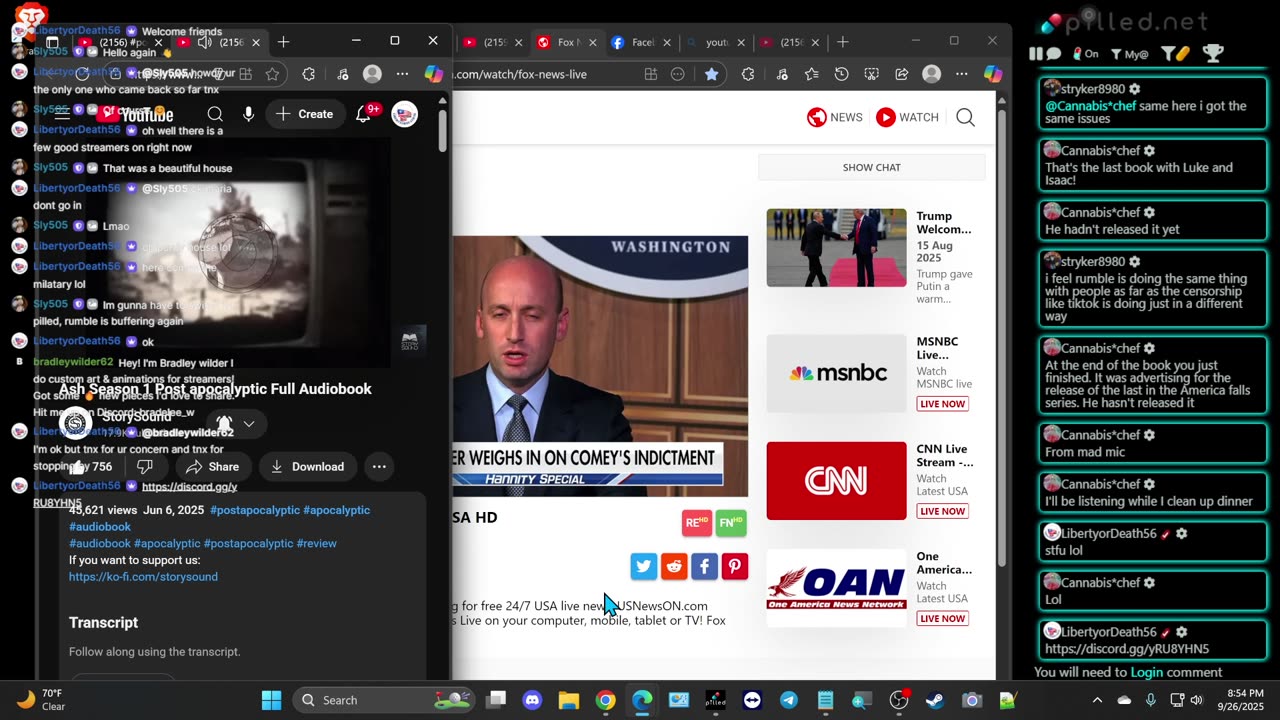This screenshot has height=720, width=1280.
Task: Open Steam from the taskbar
Action: (935, 700)
